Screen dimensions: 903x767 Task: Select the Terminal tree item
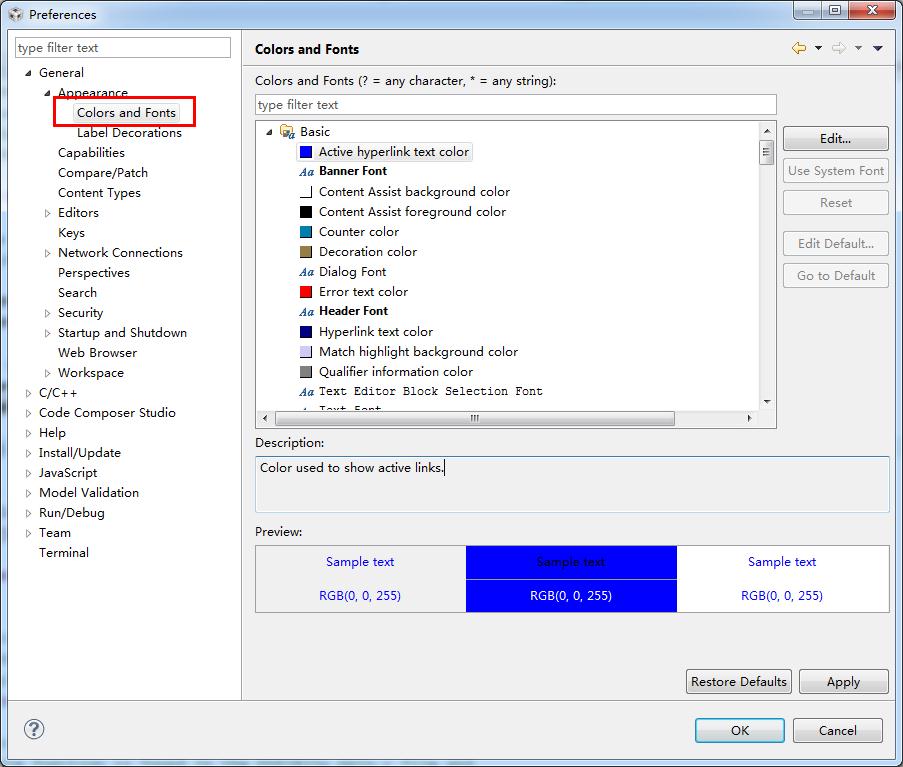[x=64, y=553]
